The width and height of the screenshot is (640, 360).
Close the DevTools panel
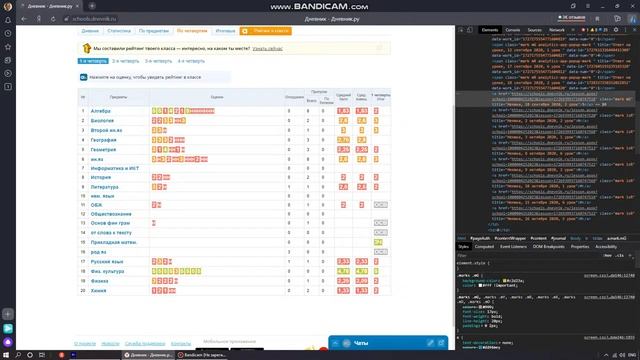point(635,30)
